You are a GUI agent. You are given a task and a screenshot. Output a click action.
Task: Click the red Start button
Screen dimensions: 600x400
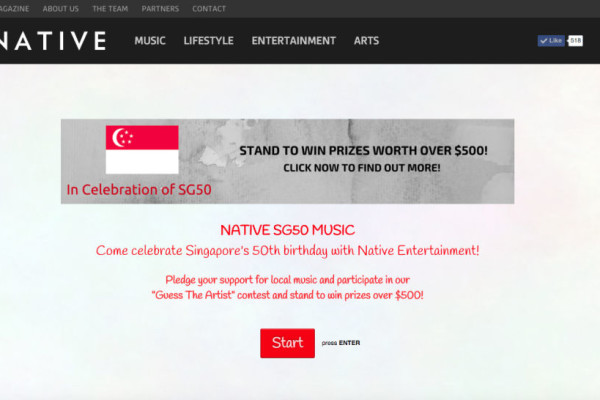[287, 343]
